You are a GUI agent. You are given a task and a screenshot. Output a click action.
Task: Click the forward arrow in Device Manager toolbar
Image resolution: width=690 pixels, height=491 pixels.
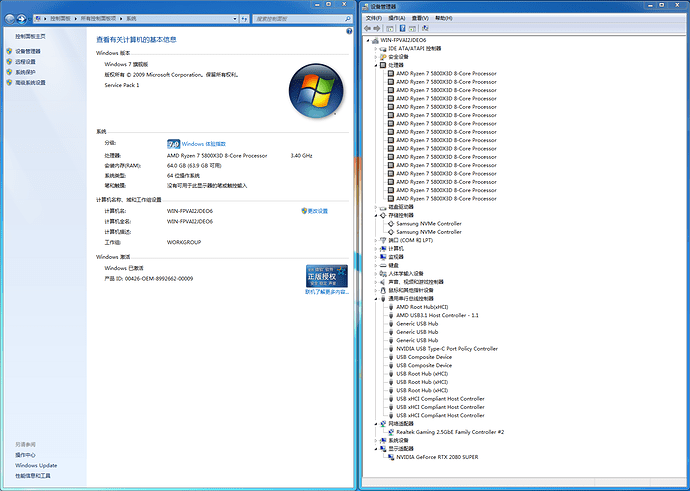click(377, 28)
